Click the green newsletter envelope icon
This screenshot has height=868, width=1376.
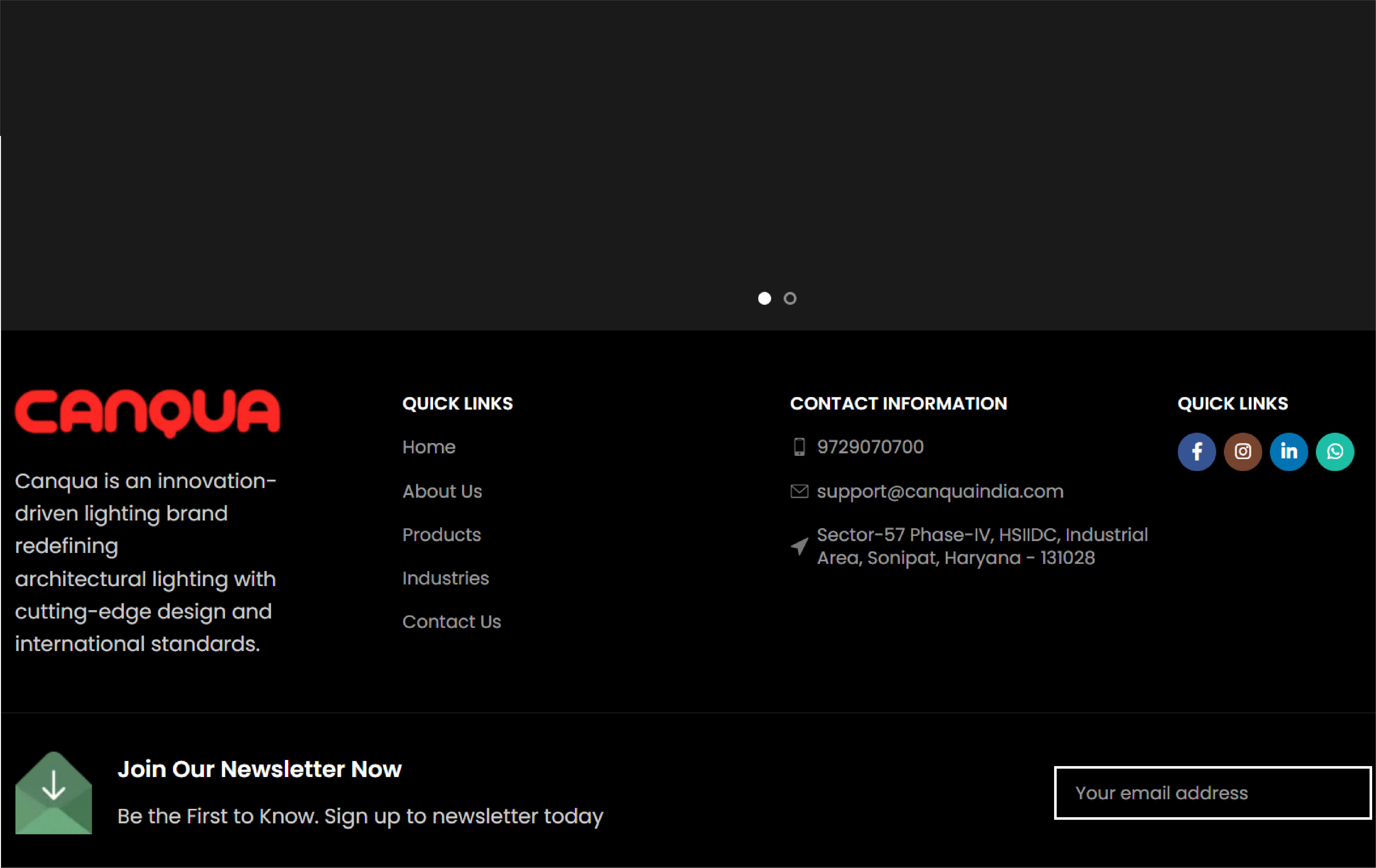54,792
